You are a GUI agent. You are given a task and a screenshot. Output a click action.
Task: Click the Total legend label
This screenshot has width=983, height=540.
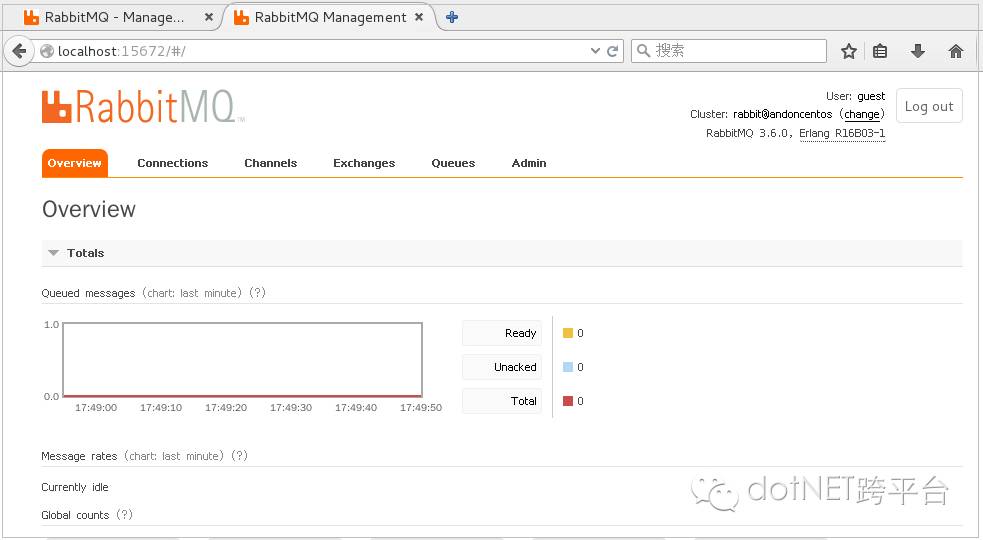click(x=502, y=401)
